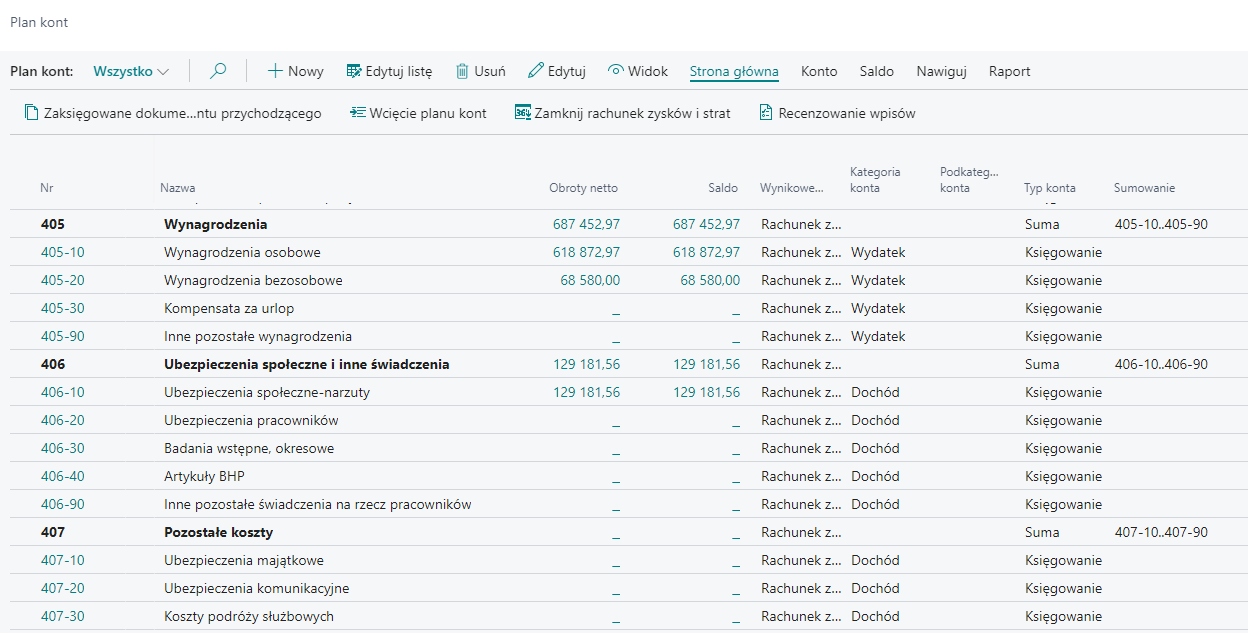
Task: Open account number 405-10 link
Action: [x=62, y=252]
